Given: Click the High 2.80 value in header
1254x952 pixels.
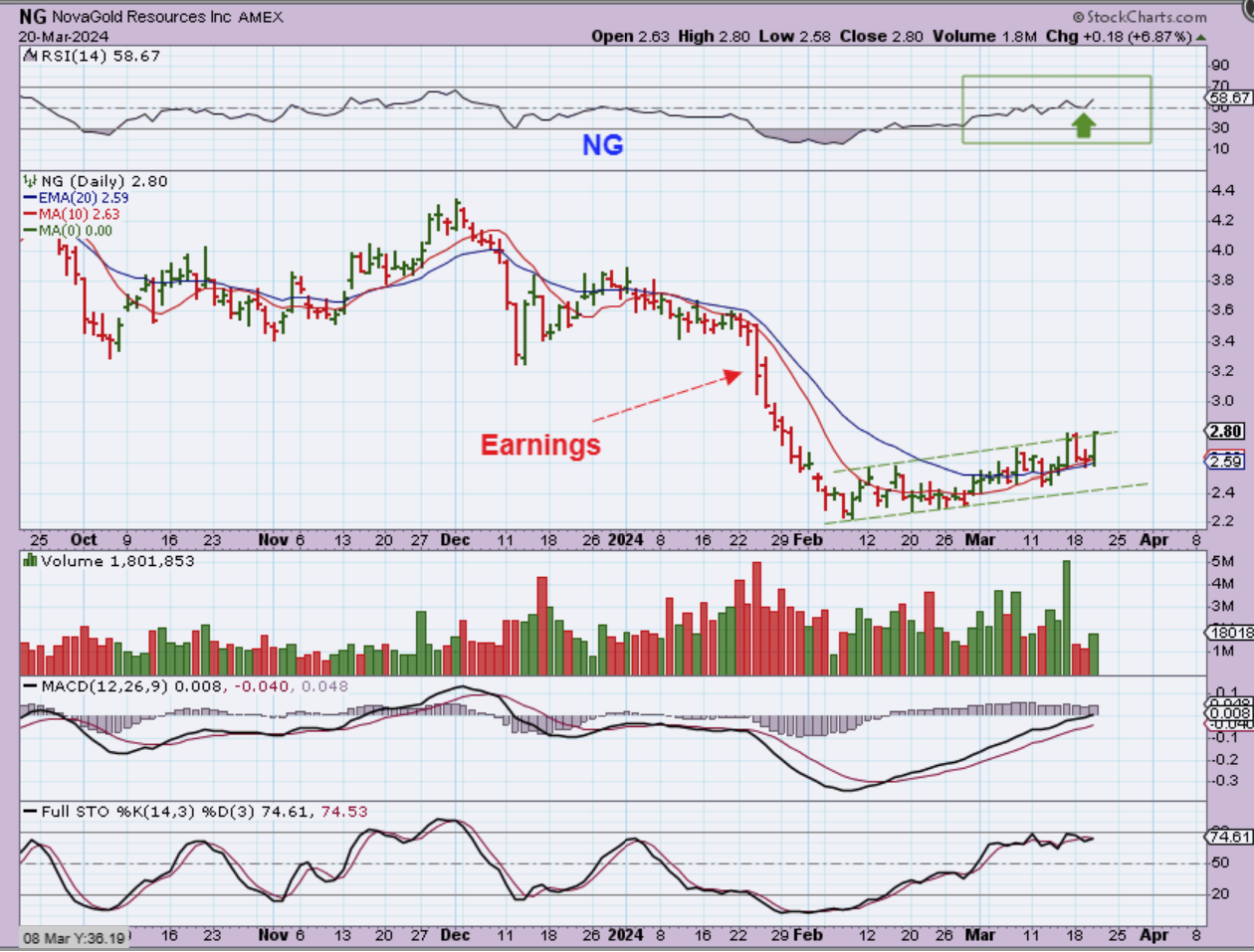Looking at the screenshot, I should tap(714, 36).
